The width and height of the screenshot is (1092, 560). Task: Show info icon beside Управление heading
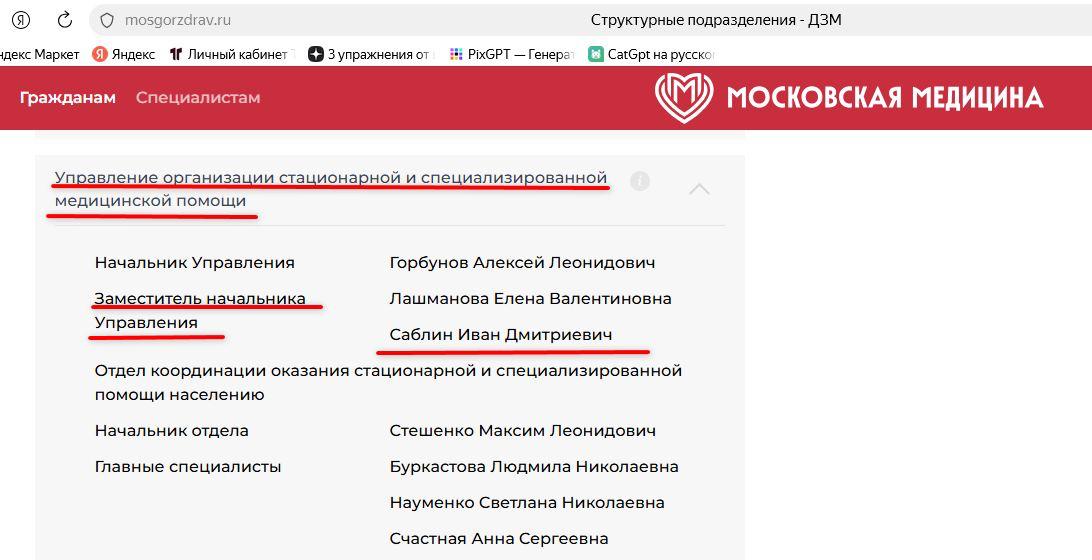click(639, 182)
